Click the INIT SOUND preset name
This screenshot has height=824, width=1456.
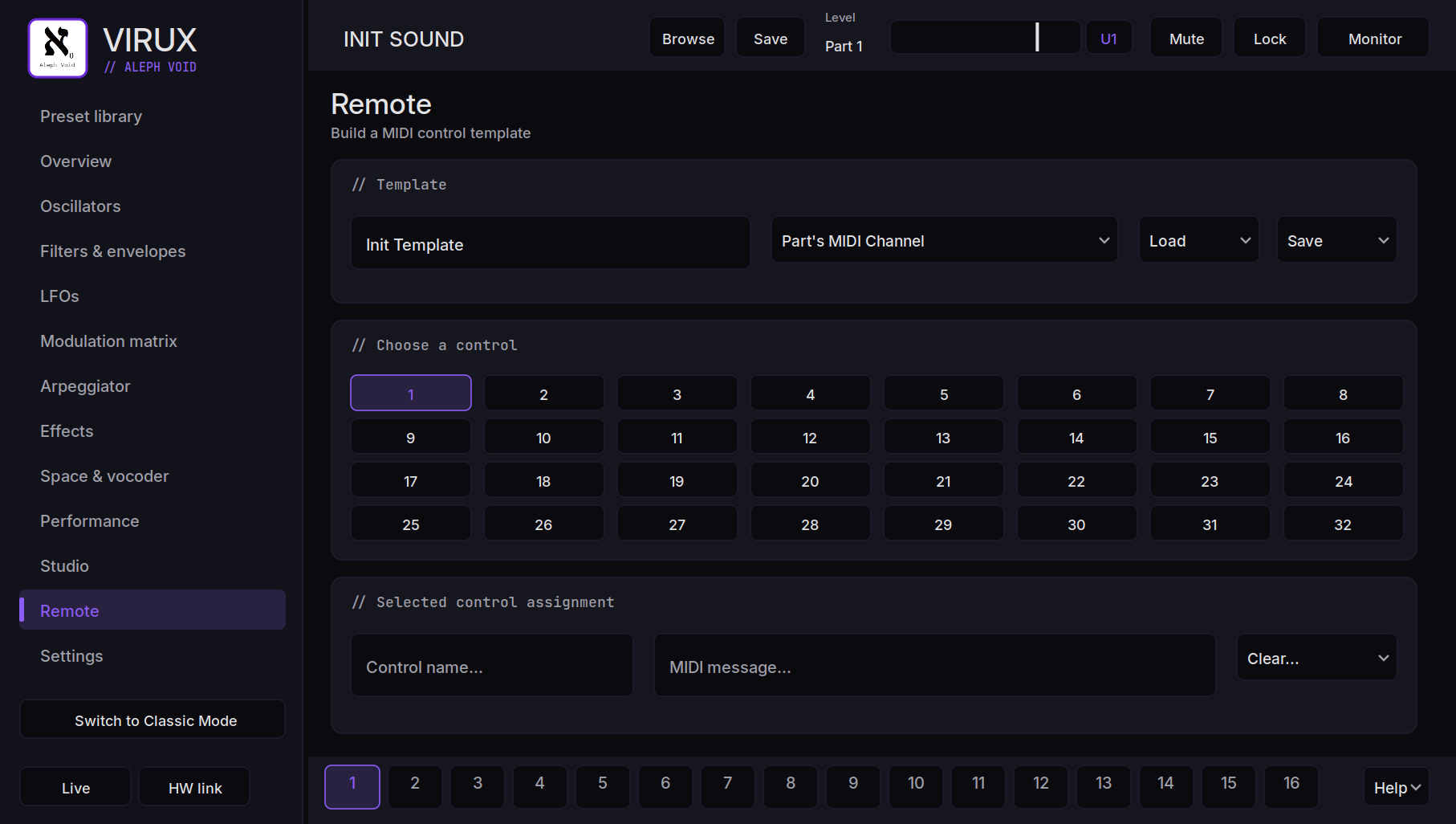tap(404, 39)
